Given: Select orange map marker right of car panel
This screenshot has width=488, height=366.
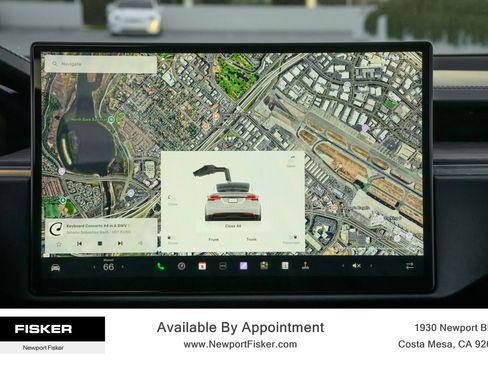Looking at the screenshot, I should (x=334, y=208).
